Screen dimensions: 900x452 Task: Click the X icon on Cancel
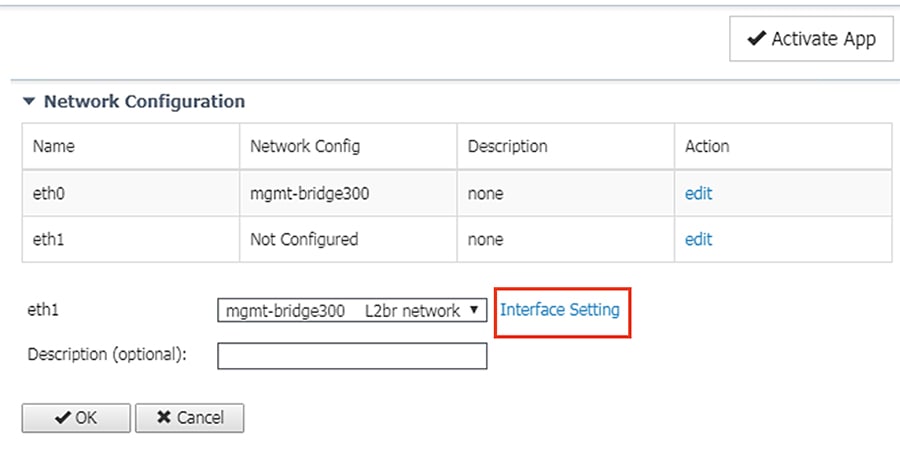[x=164, y=418]
